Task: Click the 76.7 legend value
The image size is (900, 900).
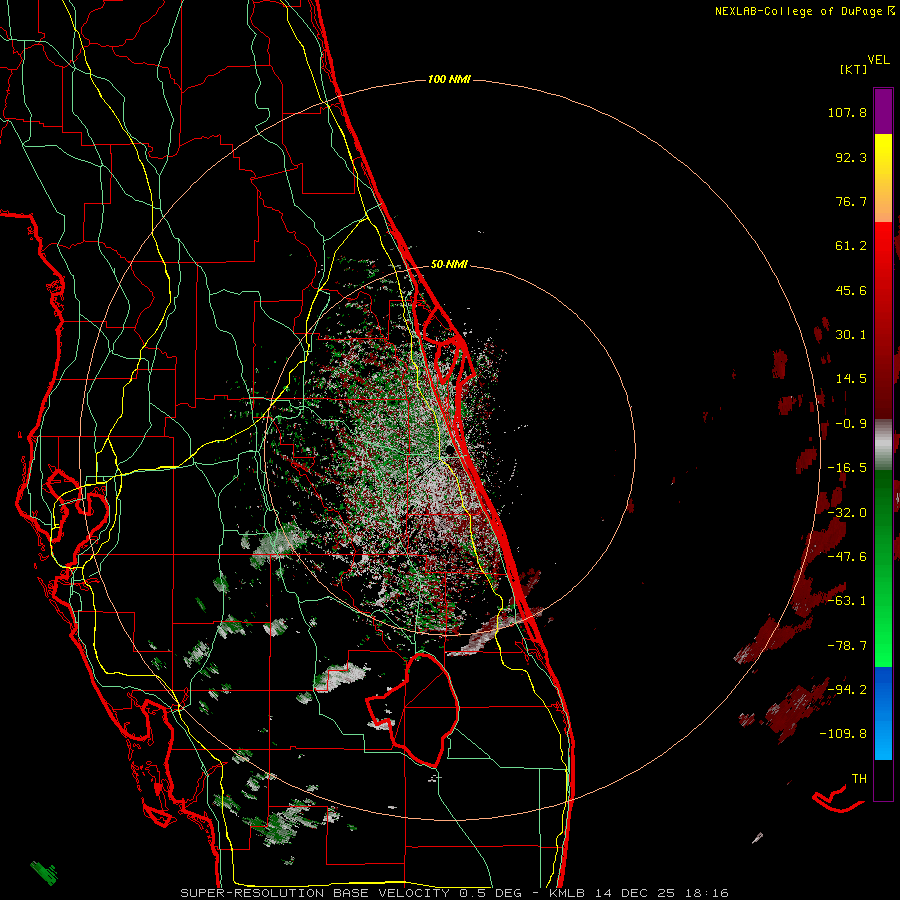Action: click(x=851, y=201)
